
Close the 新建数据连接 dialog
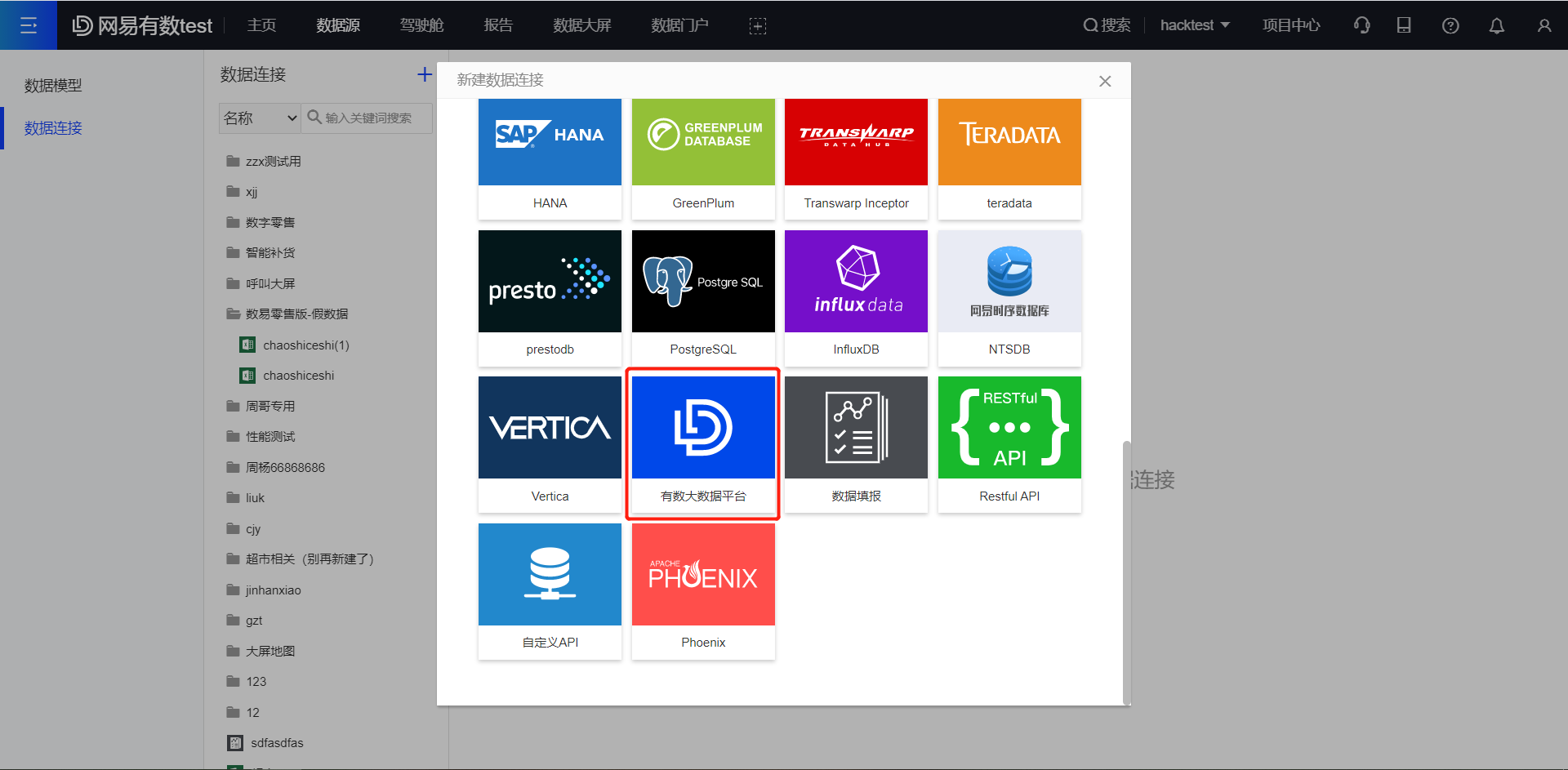[1105, 81]
